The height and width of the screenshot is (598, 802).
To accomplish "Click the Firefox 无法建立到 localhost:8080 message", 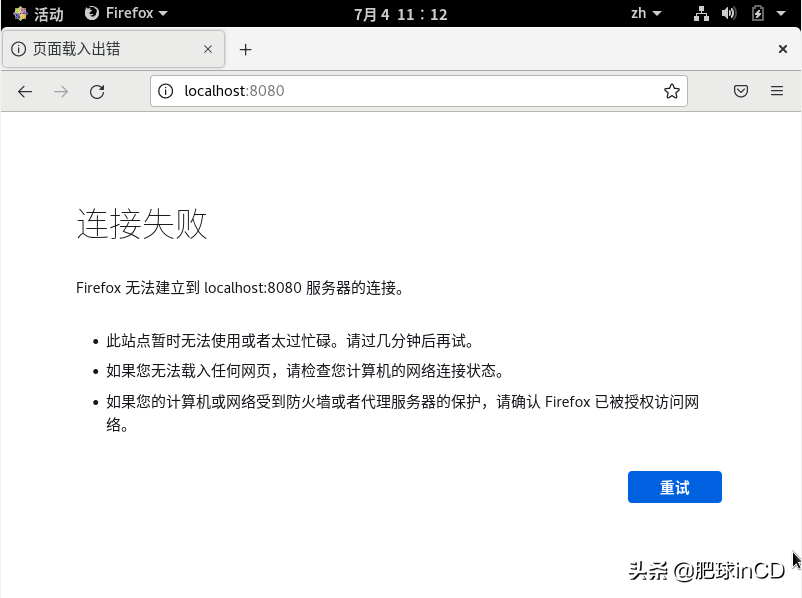I will [240, 288].
